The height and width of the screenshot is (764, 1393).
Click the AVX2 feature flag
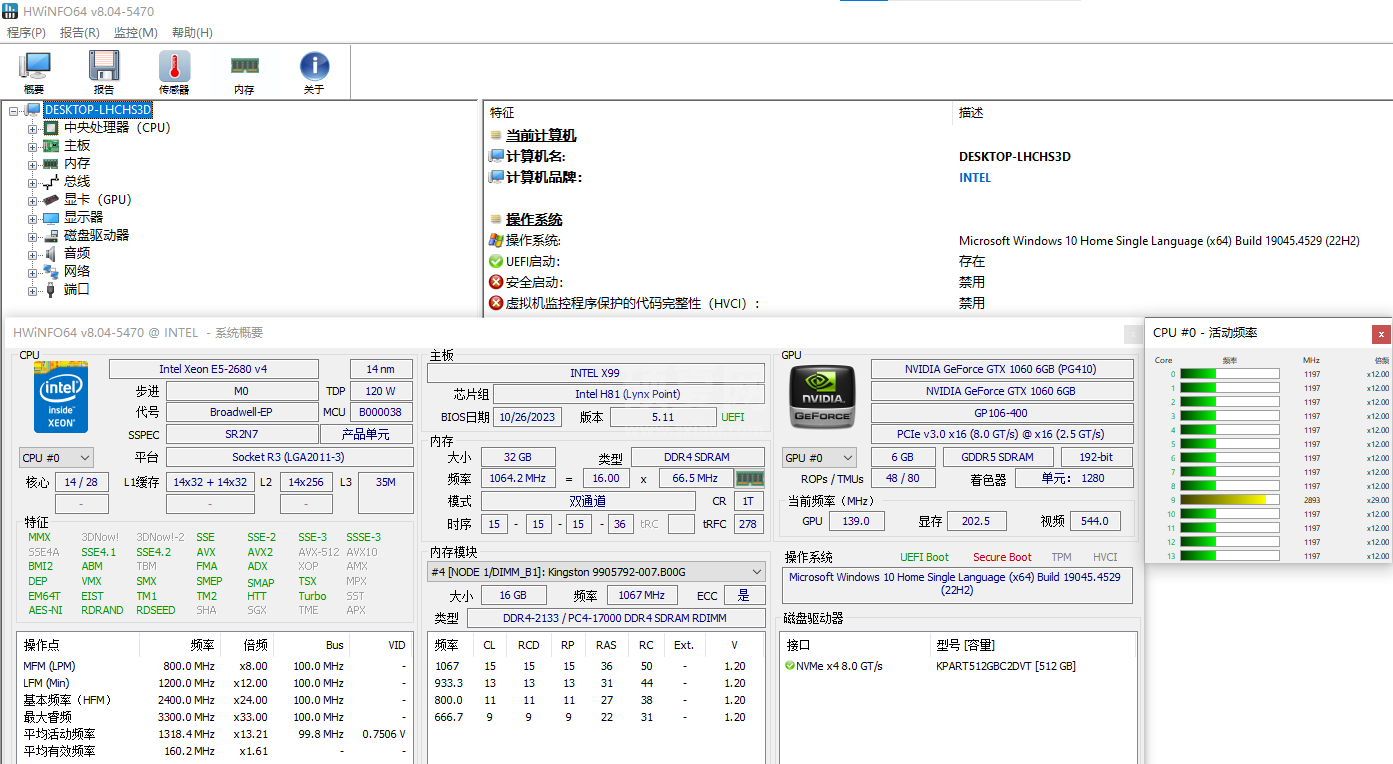tap(260, 552)
